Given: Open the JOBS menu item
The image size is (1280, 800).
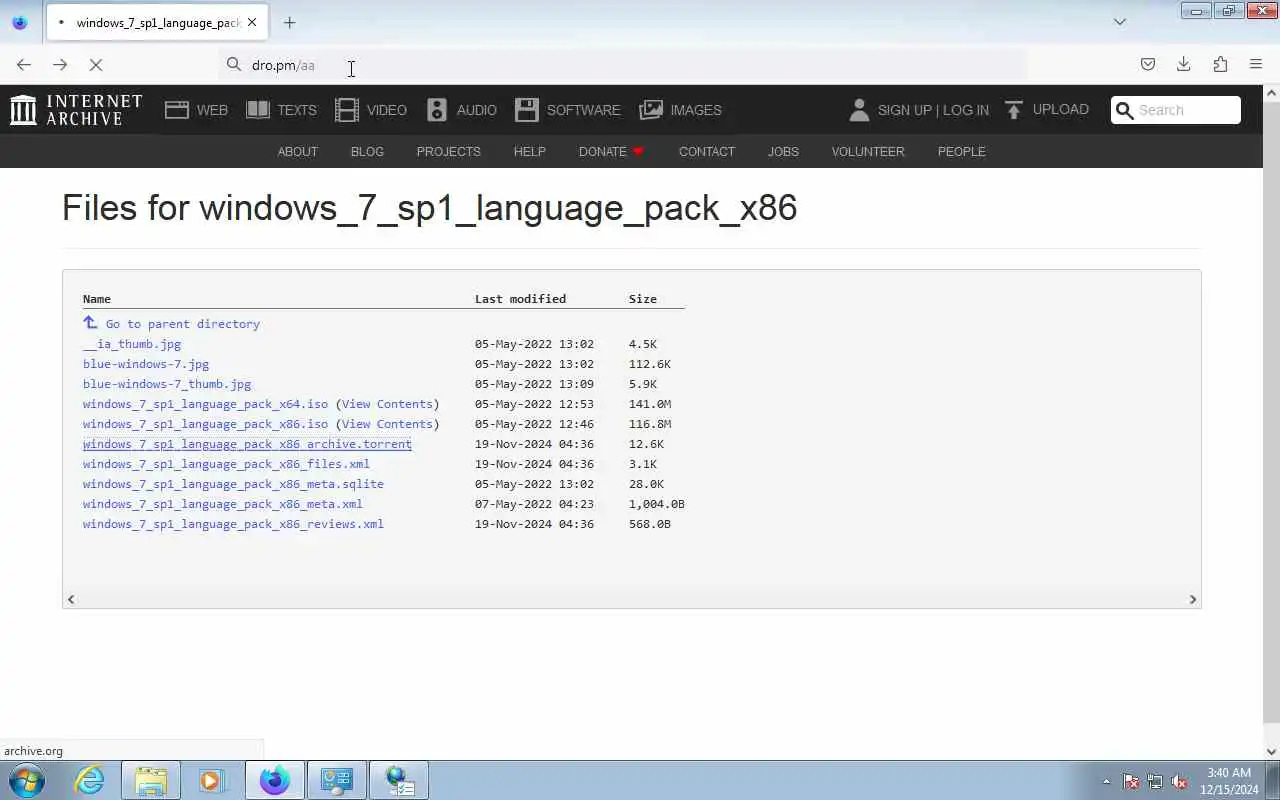Looking at the screenshot, I should [783, 152].
